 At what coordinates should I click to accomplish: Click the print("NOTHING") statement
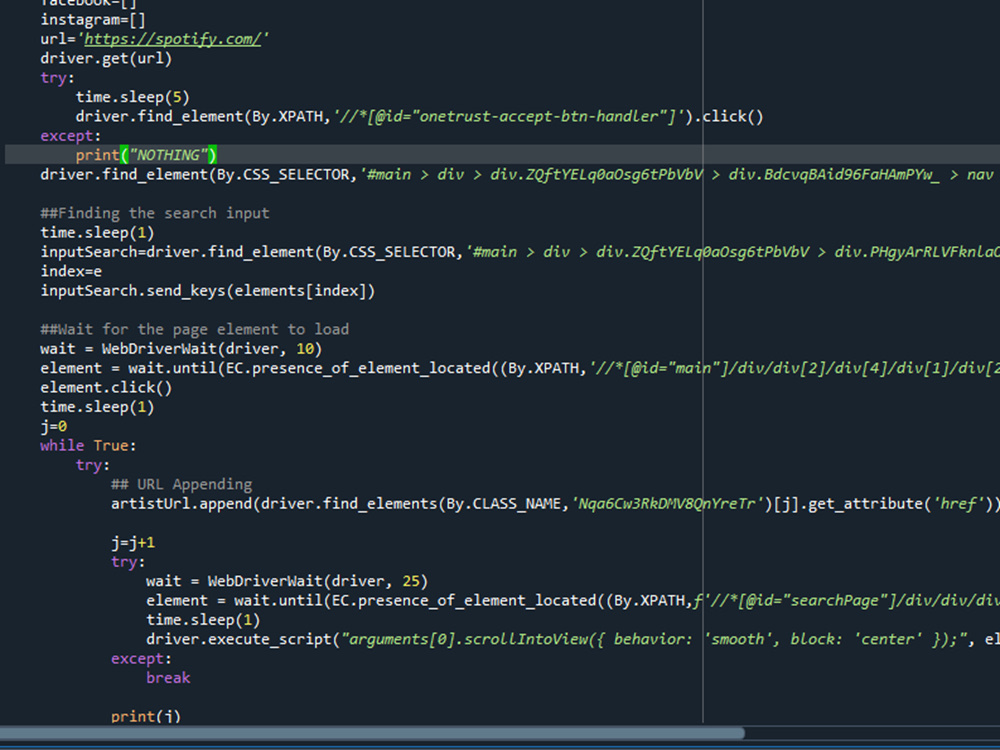[x=146, y=155]
